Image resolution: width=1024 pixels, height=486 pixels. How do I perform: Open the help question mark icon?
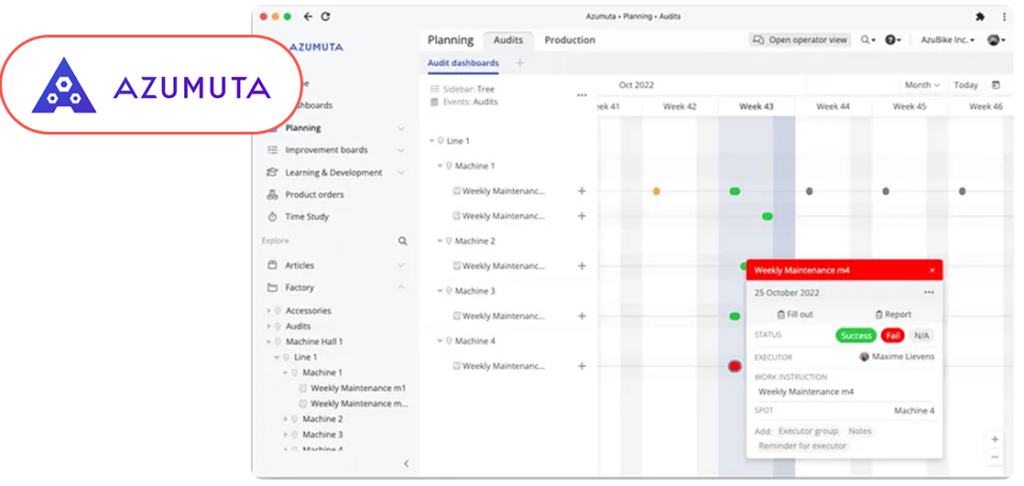[890, 40]
